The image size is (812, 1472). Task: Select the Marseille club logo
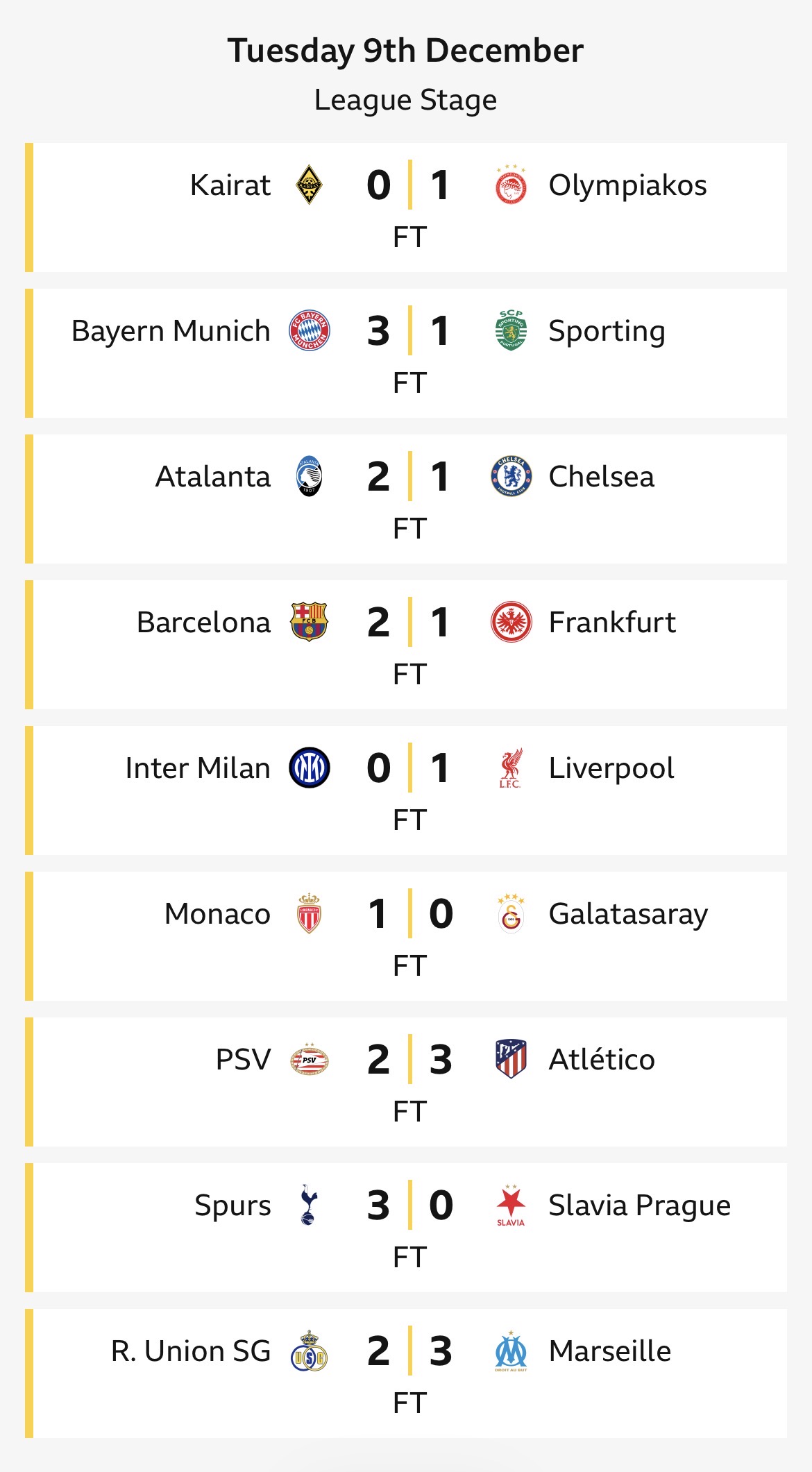tap(511, 1351)
